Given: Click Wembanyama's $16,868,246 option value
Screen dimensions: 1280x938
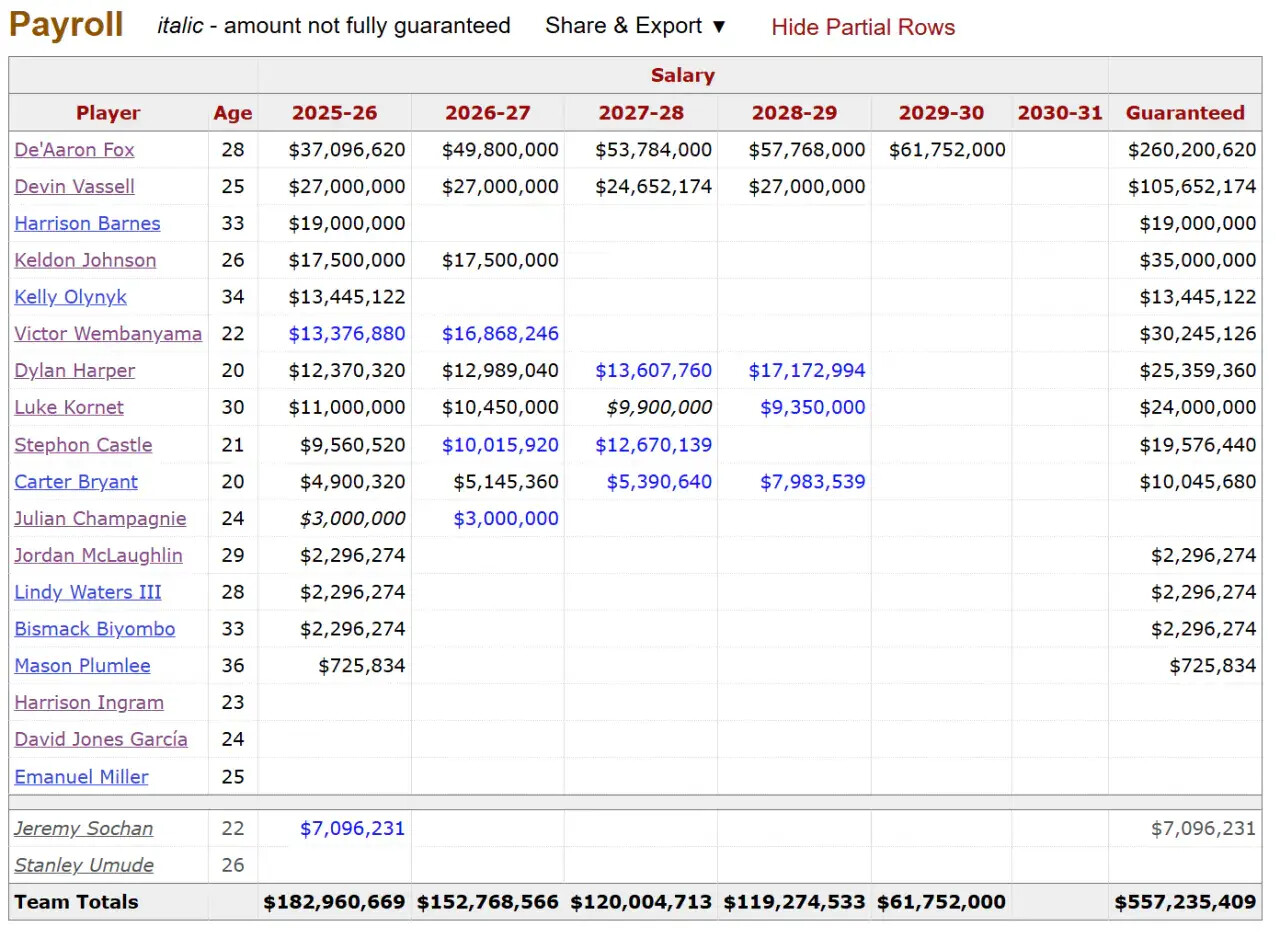Looking at the screenshot, I should click(500, 334).
